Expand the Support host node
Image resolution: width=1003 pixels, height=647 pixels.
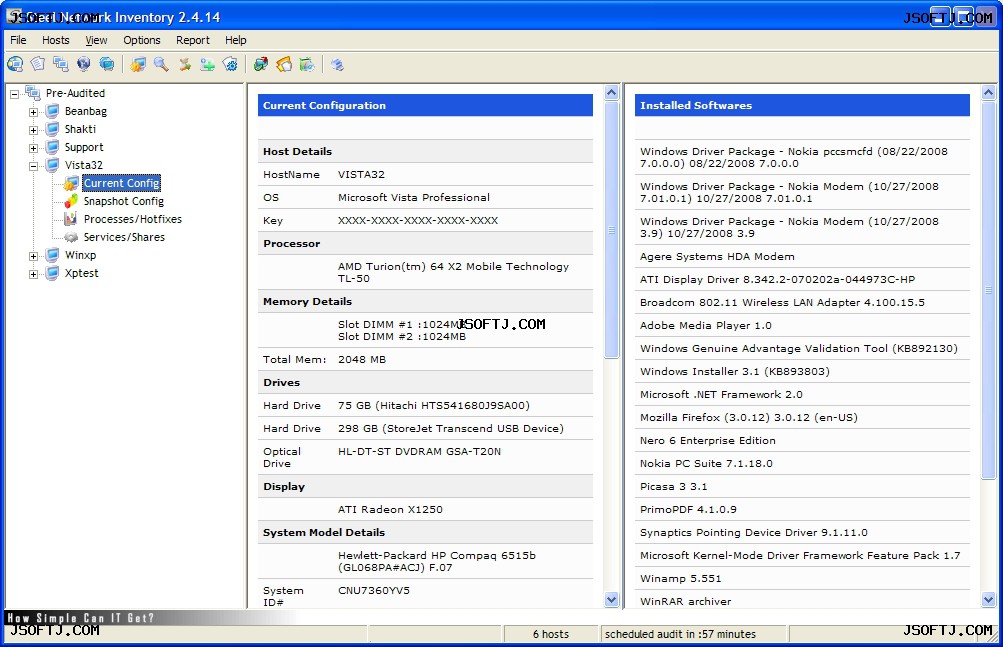[33, 148]
